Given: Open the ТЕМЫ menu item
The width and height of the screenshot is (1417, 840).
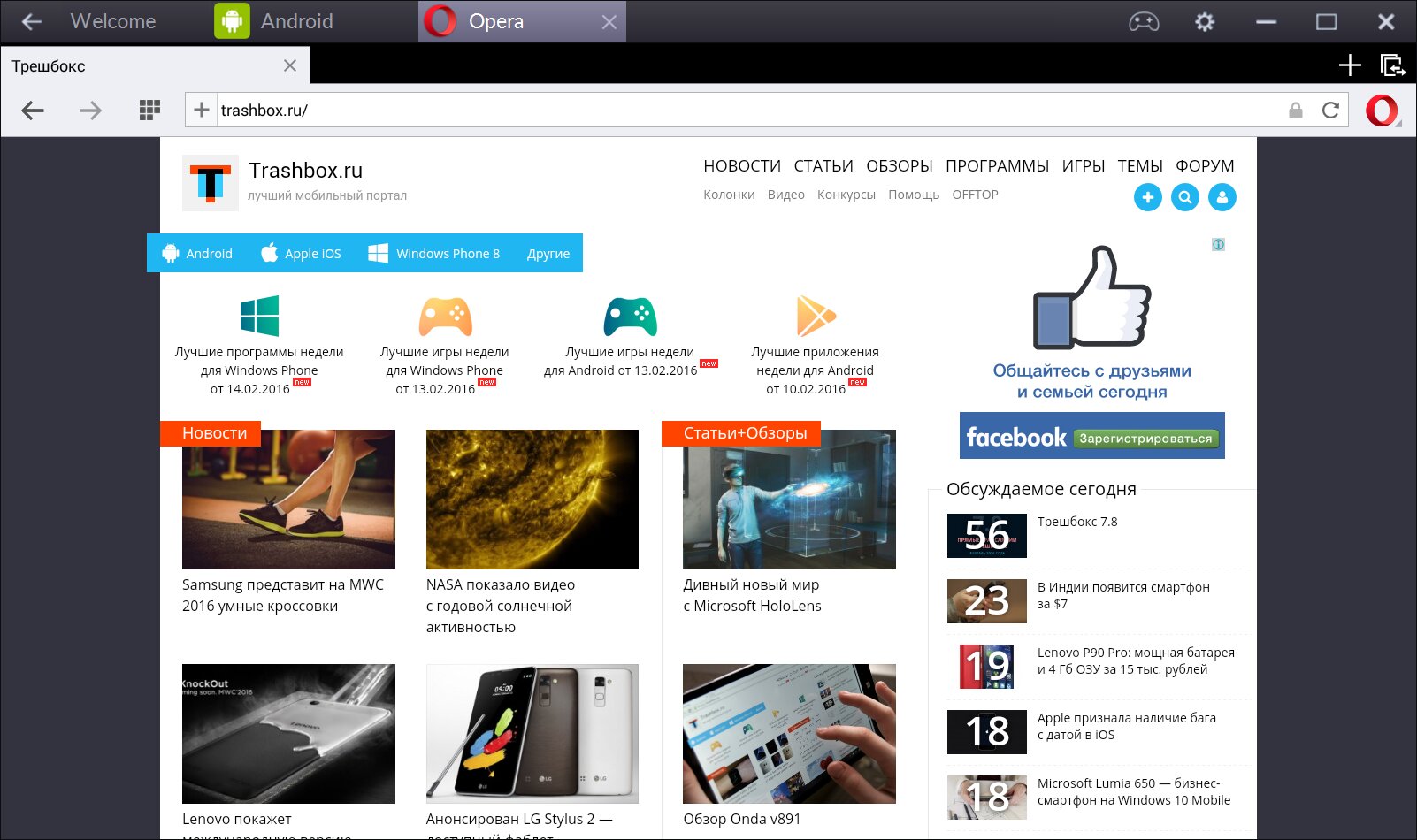Looking at the screenshot, I should click(1140, 166).
